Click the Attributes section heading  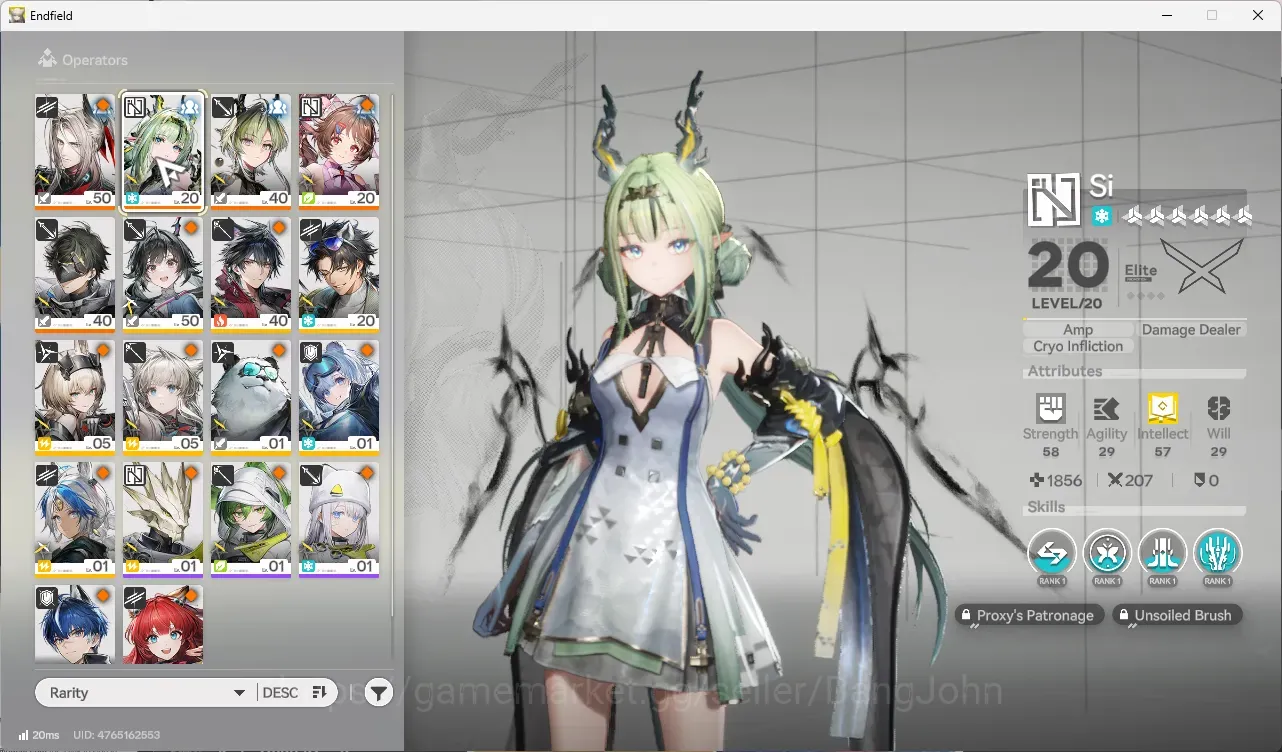[x=1065, y=371]
